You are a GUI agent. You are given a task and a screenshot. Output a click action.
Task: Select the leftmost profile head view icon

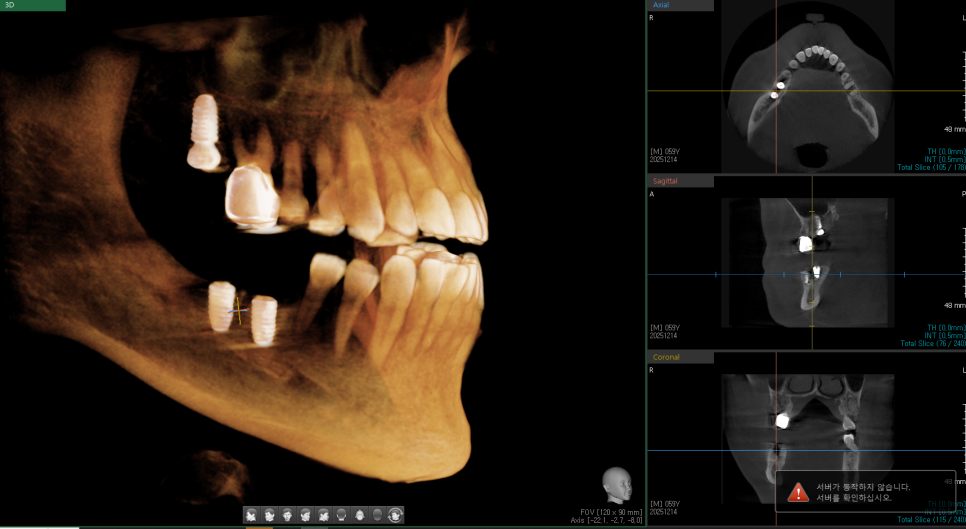251,515
